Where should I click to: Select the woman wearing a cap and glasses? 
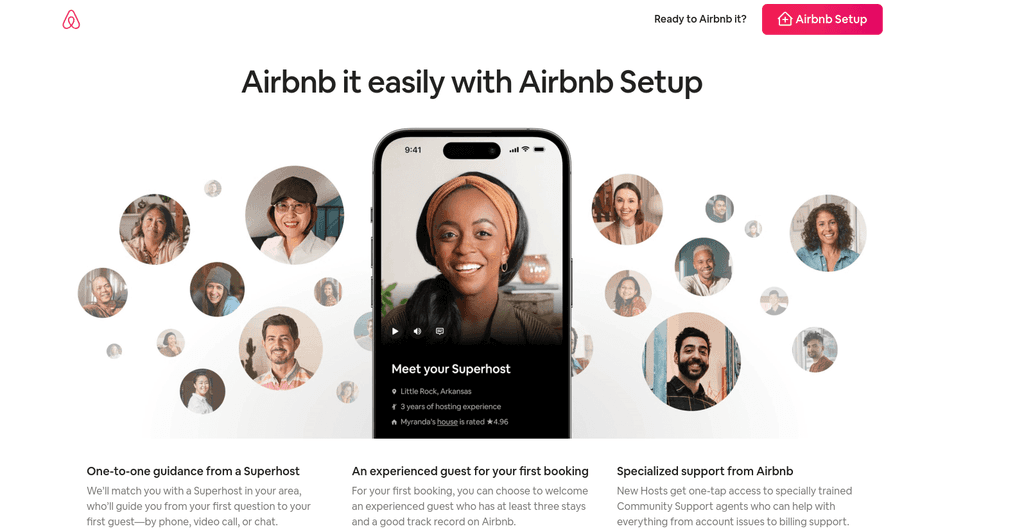tap(295, 215)
